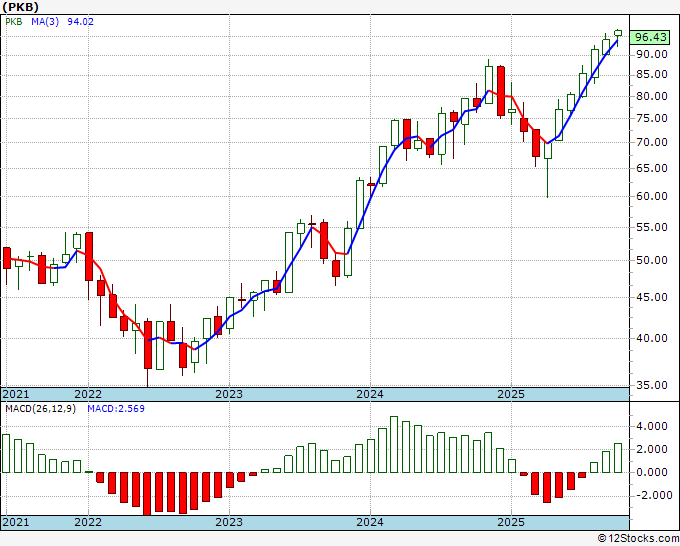Click 2021 on the MACD timeline
This screenshot has width=680, height=546.
16,522
